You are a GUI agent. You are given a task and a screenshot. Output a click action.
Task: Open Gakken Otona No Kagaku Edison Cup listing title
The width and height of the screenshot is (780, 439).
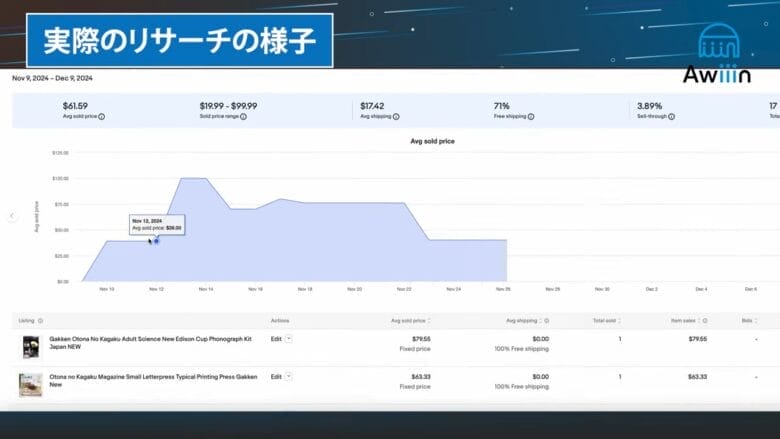click(x=150, y=343)
